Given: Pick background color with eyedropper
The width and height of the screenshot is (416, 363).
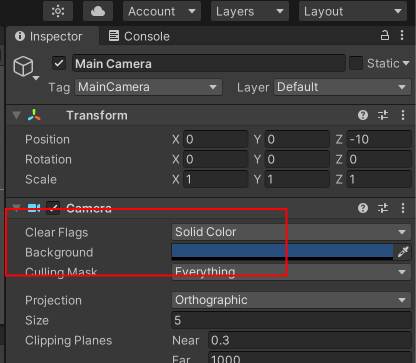Looking at the screenshot, I should tap(403, 252).
